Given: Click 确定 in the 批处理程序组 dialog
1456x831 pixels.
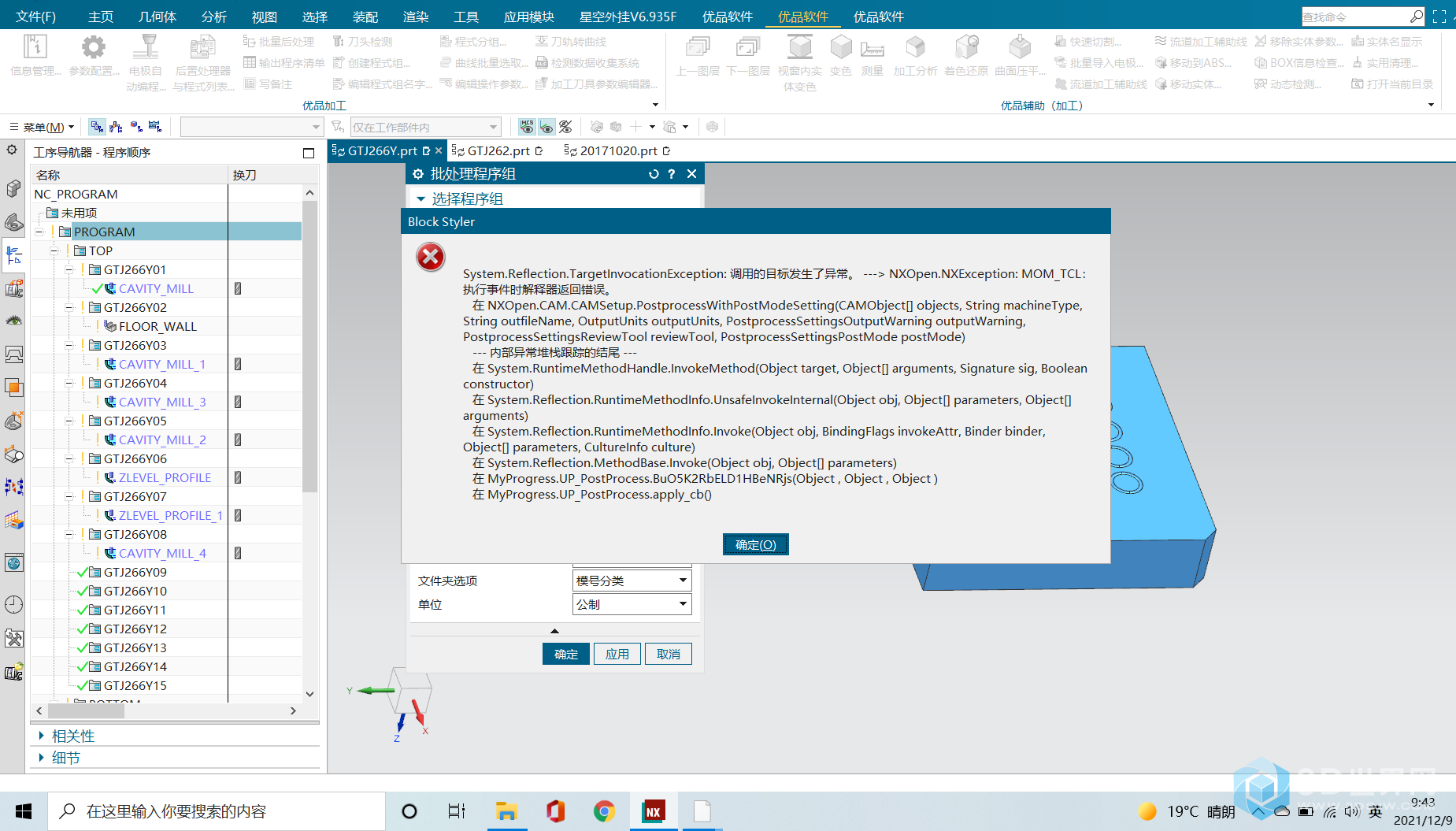Looking at the screenshot, I should pyautogui.click(x=566, y=654).
